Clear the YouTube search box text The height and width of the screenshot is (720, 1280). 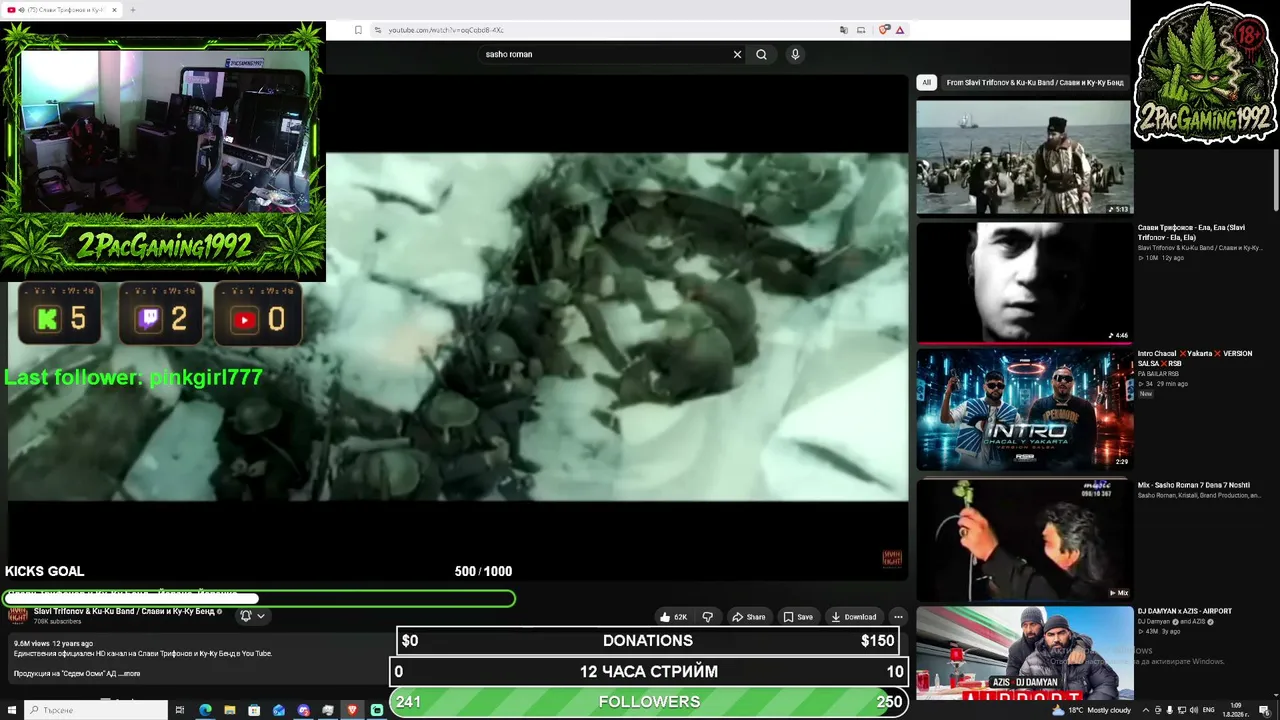point(737,54)
